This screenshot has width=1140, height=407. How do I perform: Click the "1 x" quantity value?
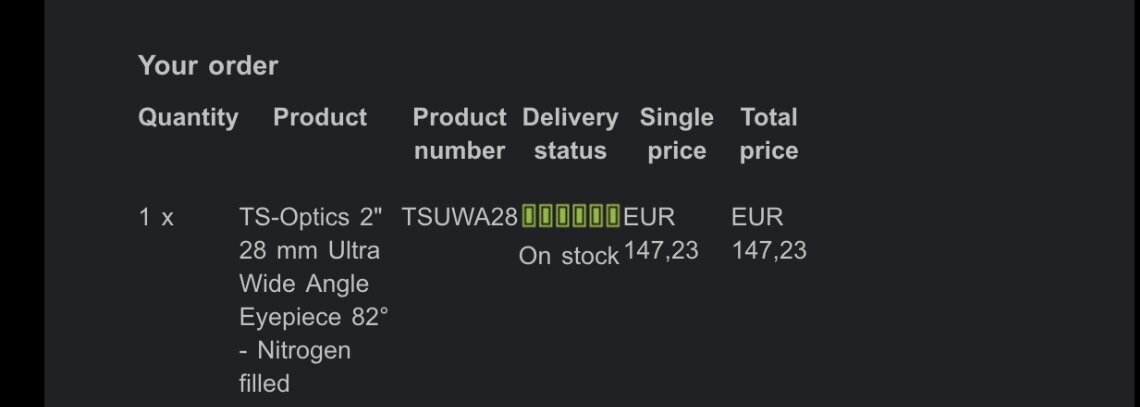(x=156, y=217)
